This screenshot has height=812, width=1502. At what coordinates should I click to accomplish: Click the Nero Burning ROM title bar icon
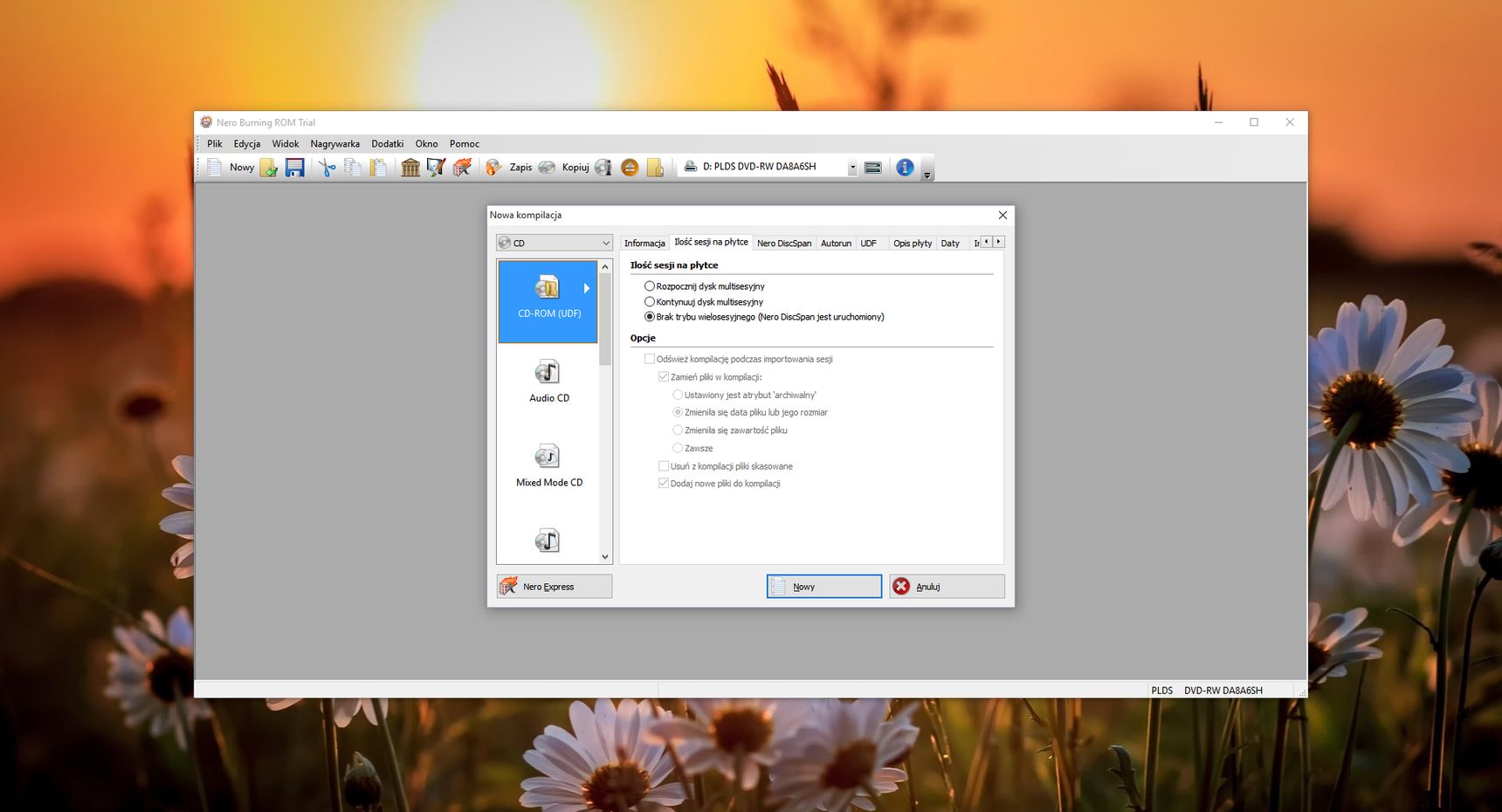206,122
